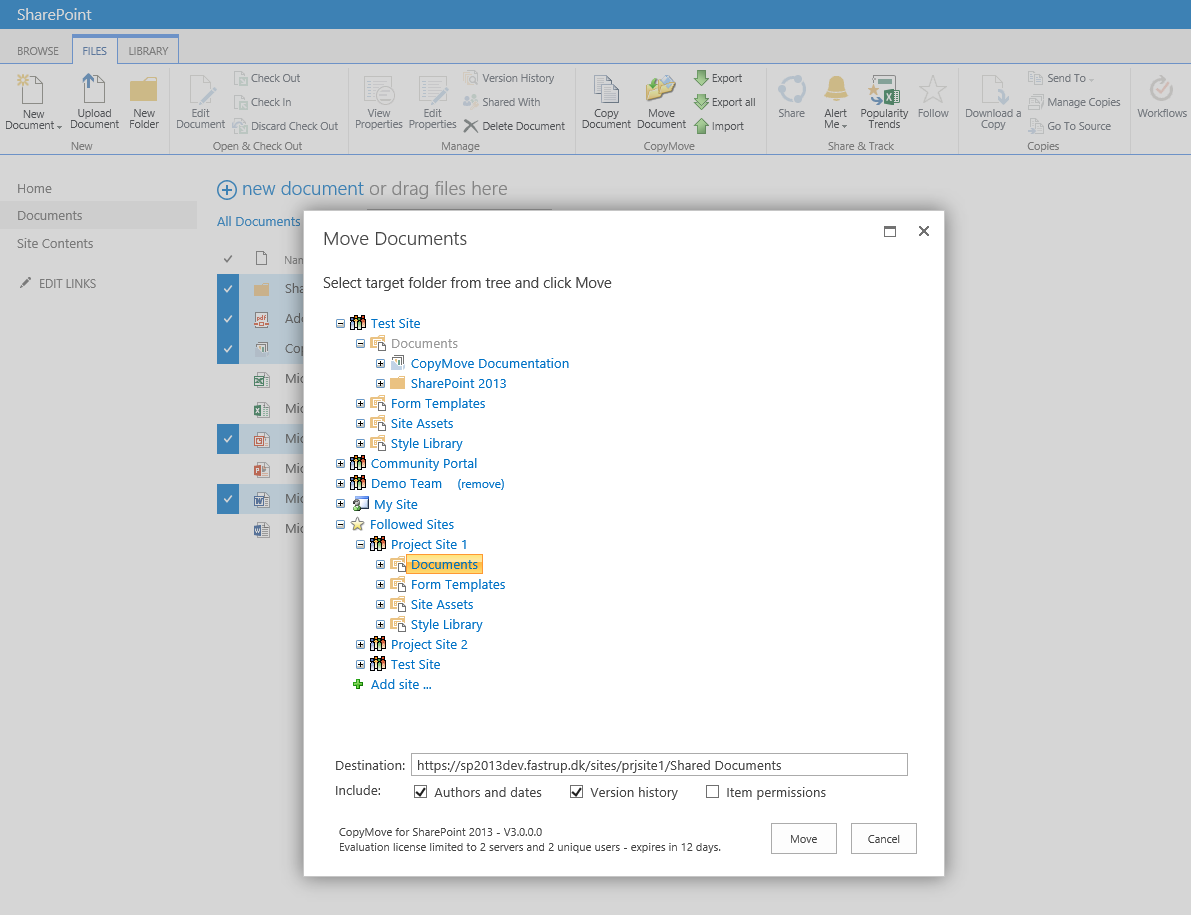Image resolution: width=1191 pixels, height=915 pixels.
Task: Collapse the Project Site 1 node
Action: click(x=361, y=544)
